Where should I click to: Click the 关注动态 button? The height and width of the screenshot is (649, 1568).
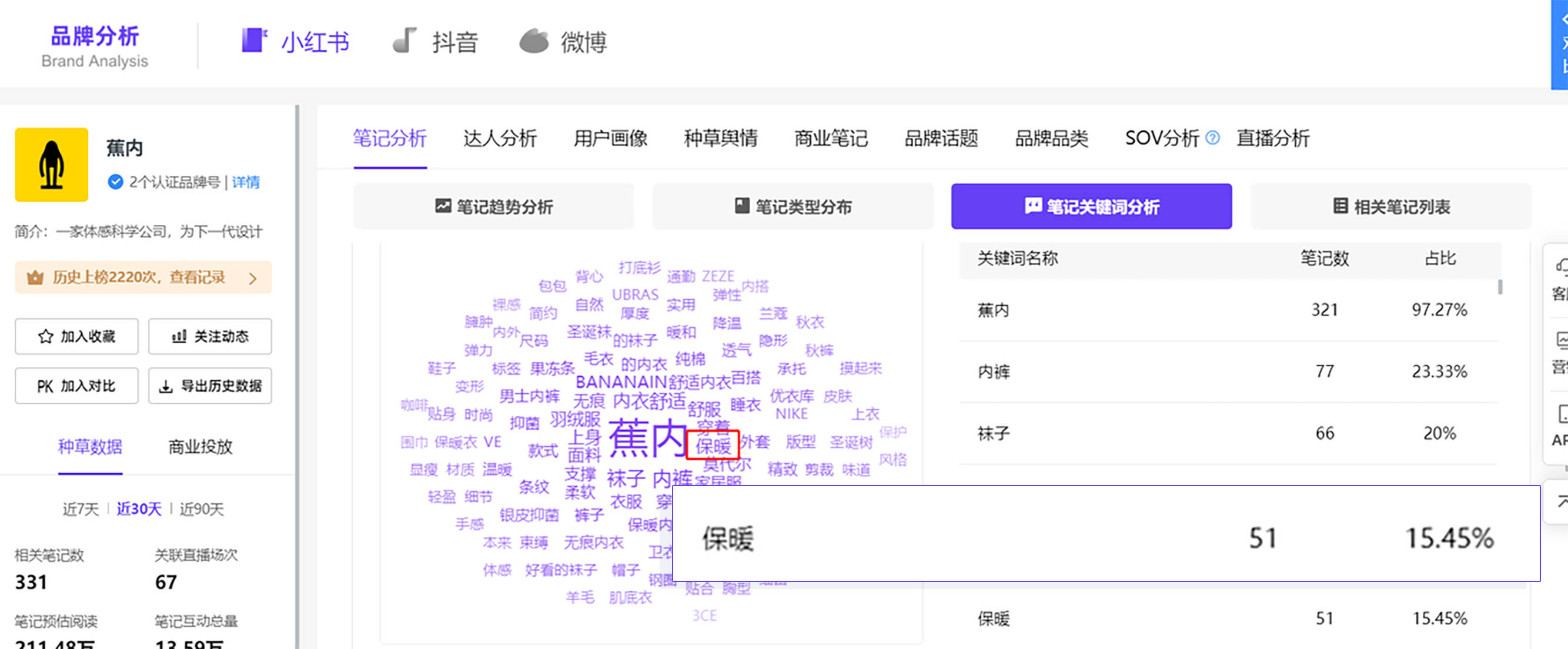(x=210, y=336)
